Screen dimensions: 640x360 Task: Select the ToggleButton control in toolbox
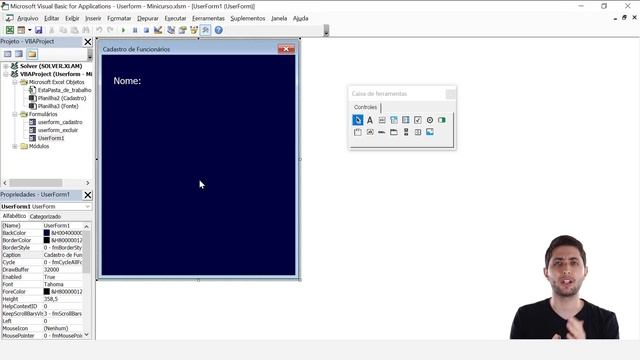[x=442, y=120]
